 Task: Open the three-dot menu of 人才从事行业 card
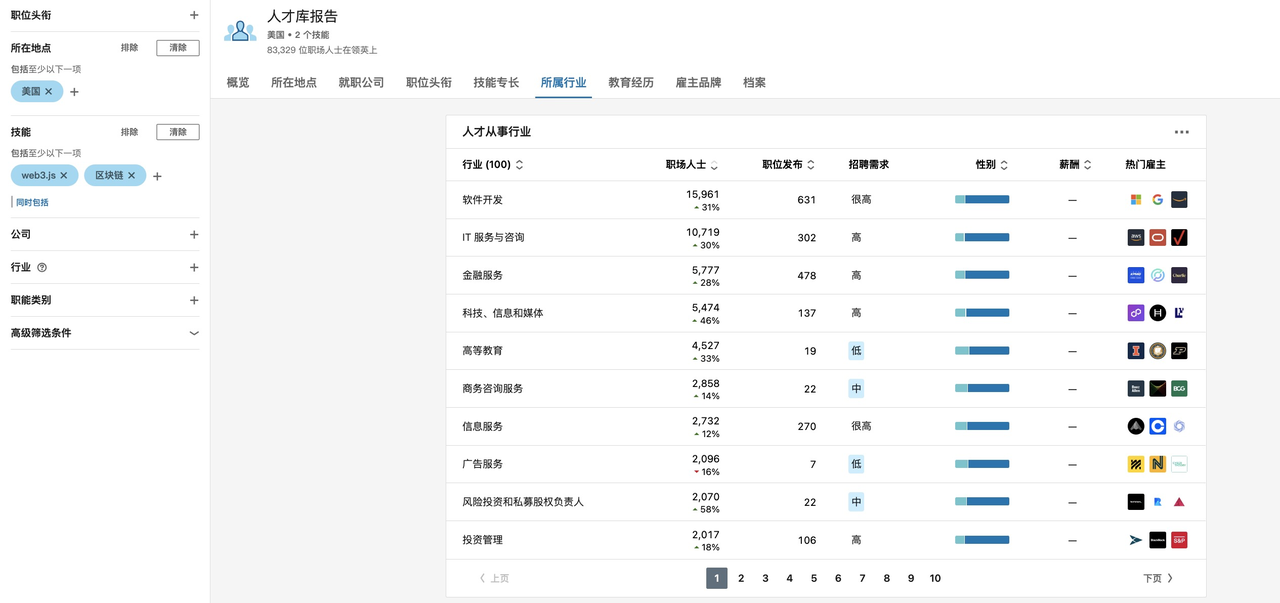[1182, 132]
